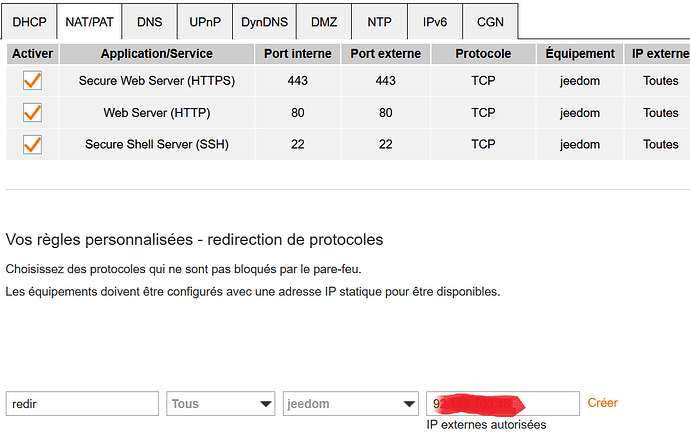The height and width of the screenshot is (439, 690).
Task: Open the CGN tab
Action: tap(490, 21)
